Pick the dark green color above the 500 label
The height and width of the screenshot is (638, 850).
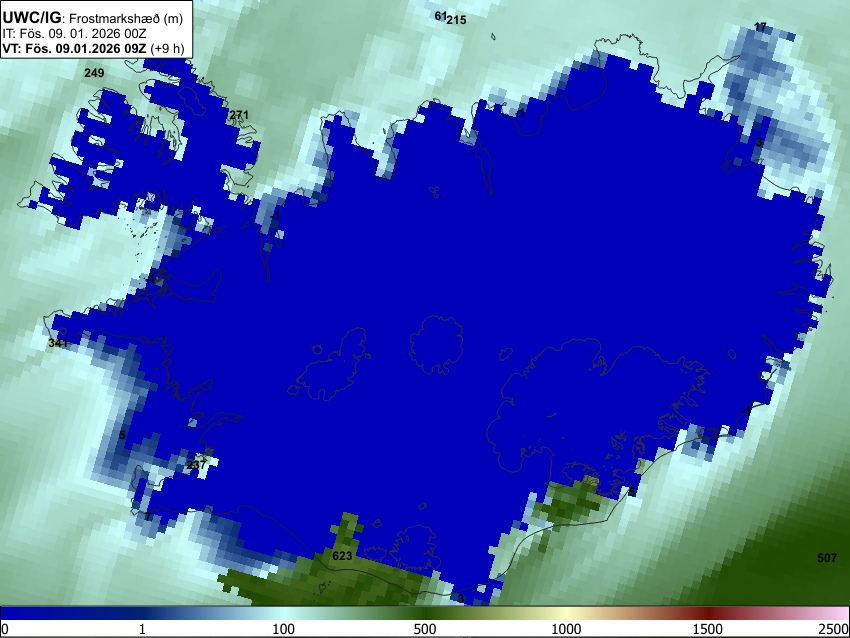(x=425, y=613)
